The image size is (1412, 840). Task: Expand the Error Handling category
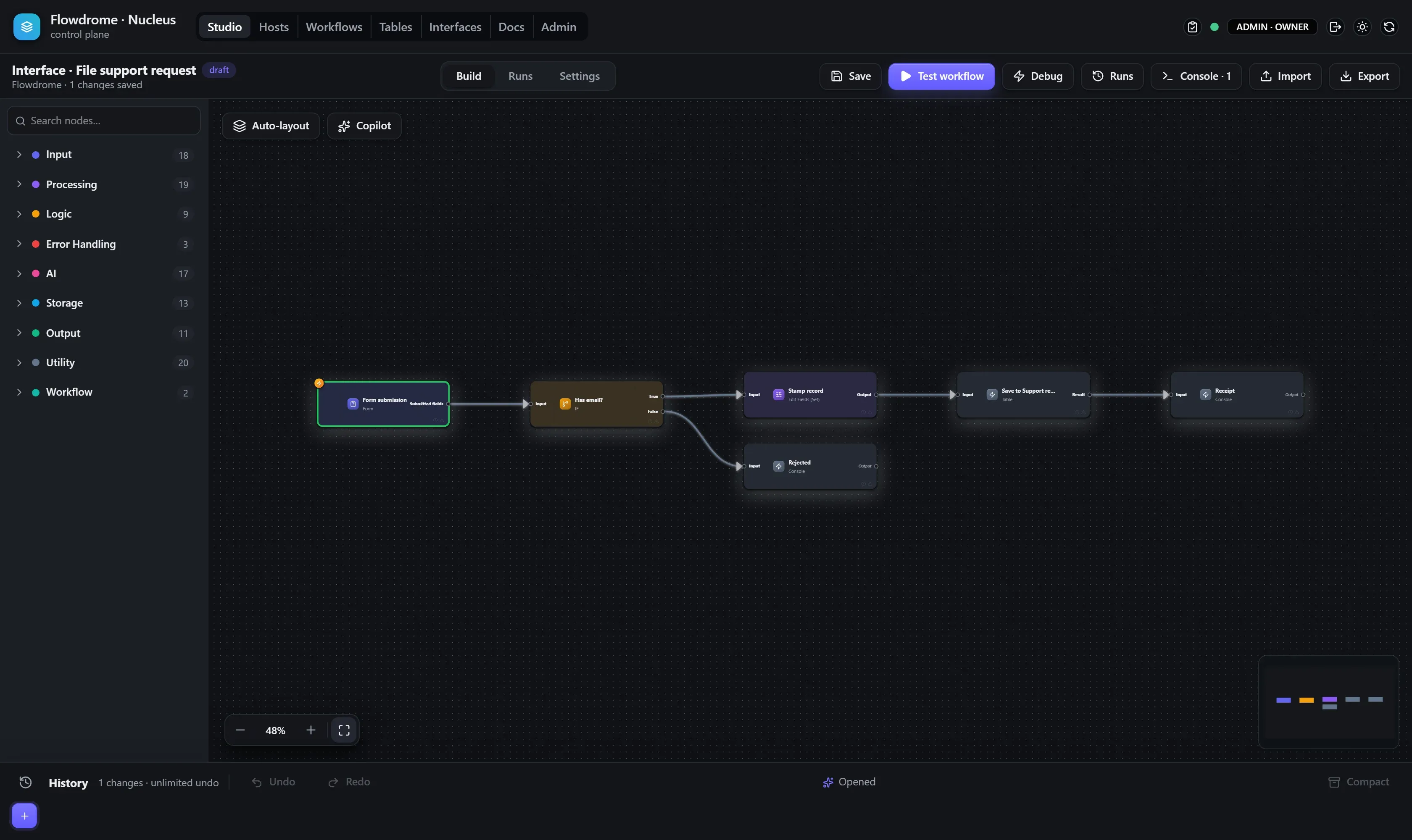[19, 244]
